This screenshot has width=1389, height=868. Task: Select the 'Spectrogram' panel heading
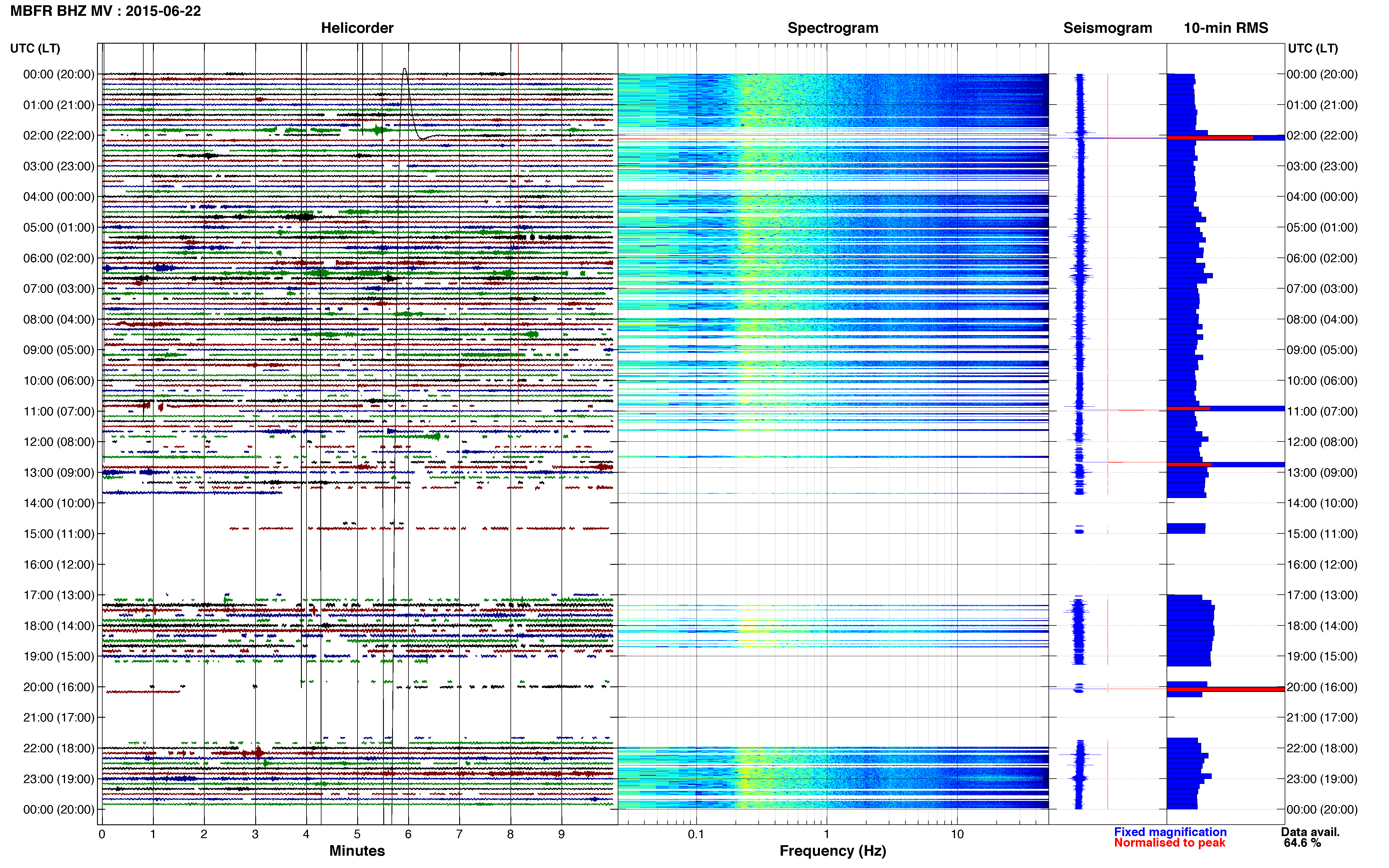[833, 28]
